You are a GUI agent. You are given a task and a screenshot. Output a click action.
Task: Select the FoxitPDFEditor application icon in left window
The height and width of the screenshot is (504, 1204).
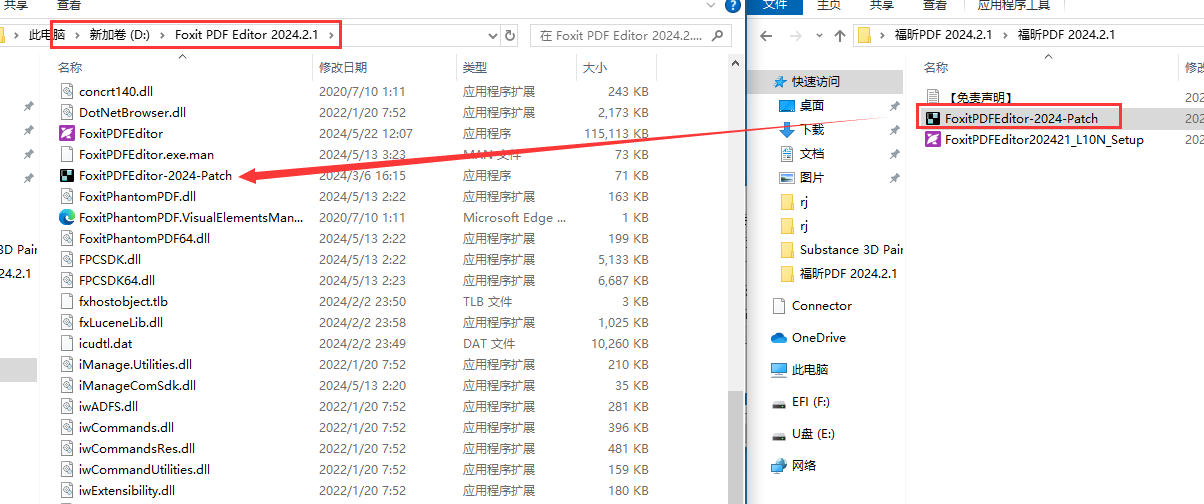[x=67, y=133]
